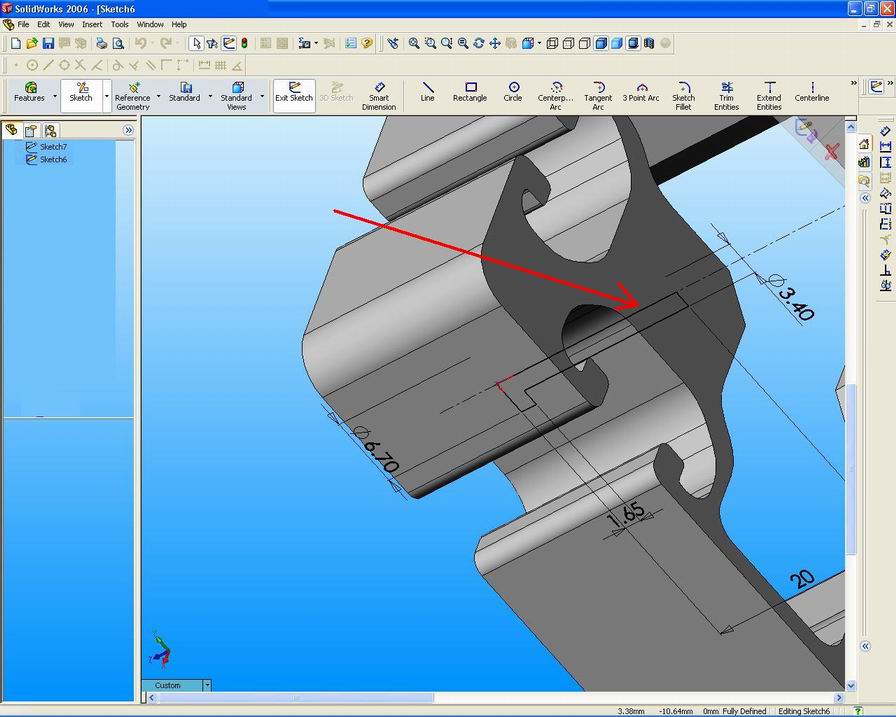The image size is (896, 717).
Task: Toggle the Sketch toolbar button
Action: [80, 92]
